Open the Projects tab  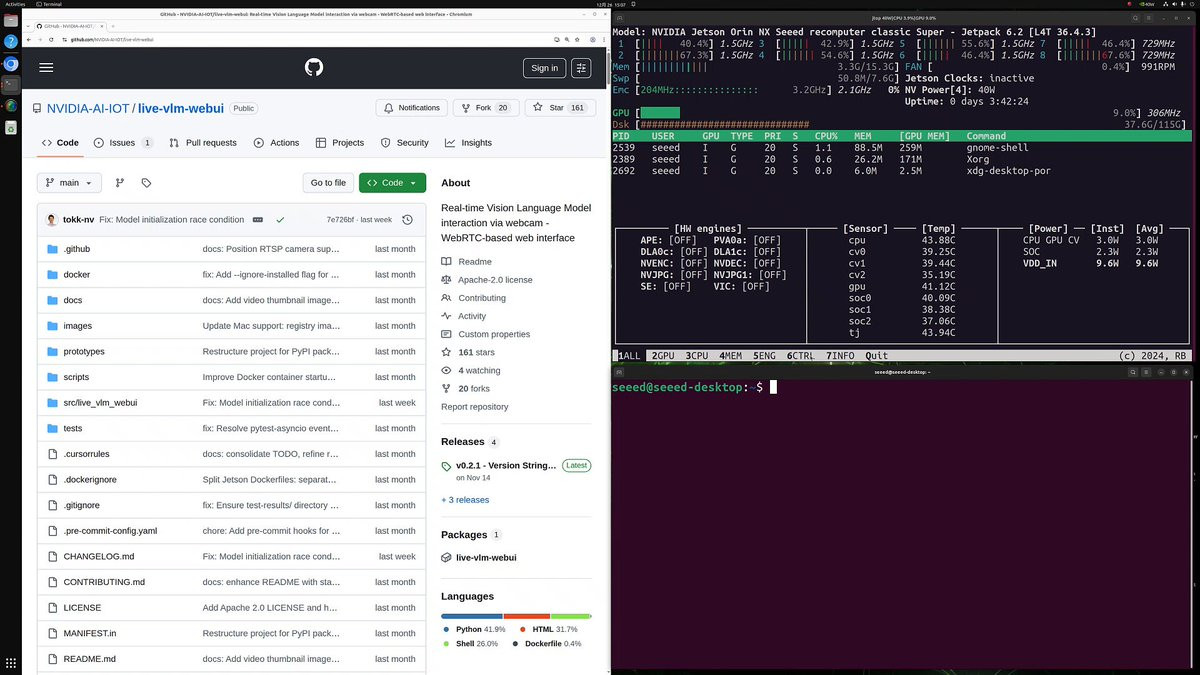pos(340,143)
